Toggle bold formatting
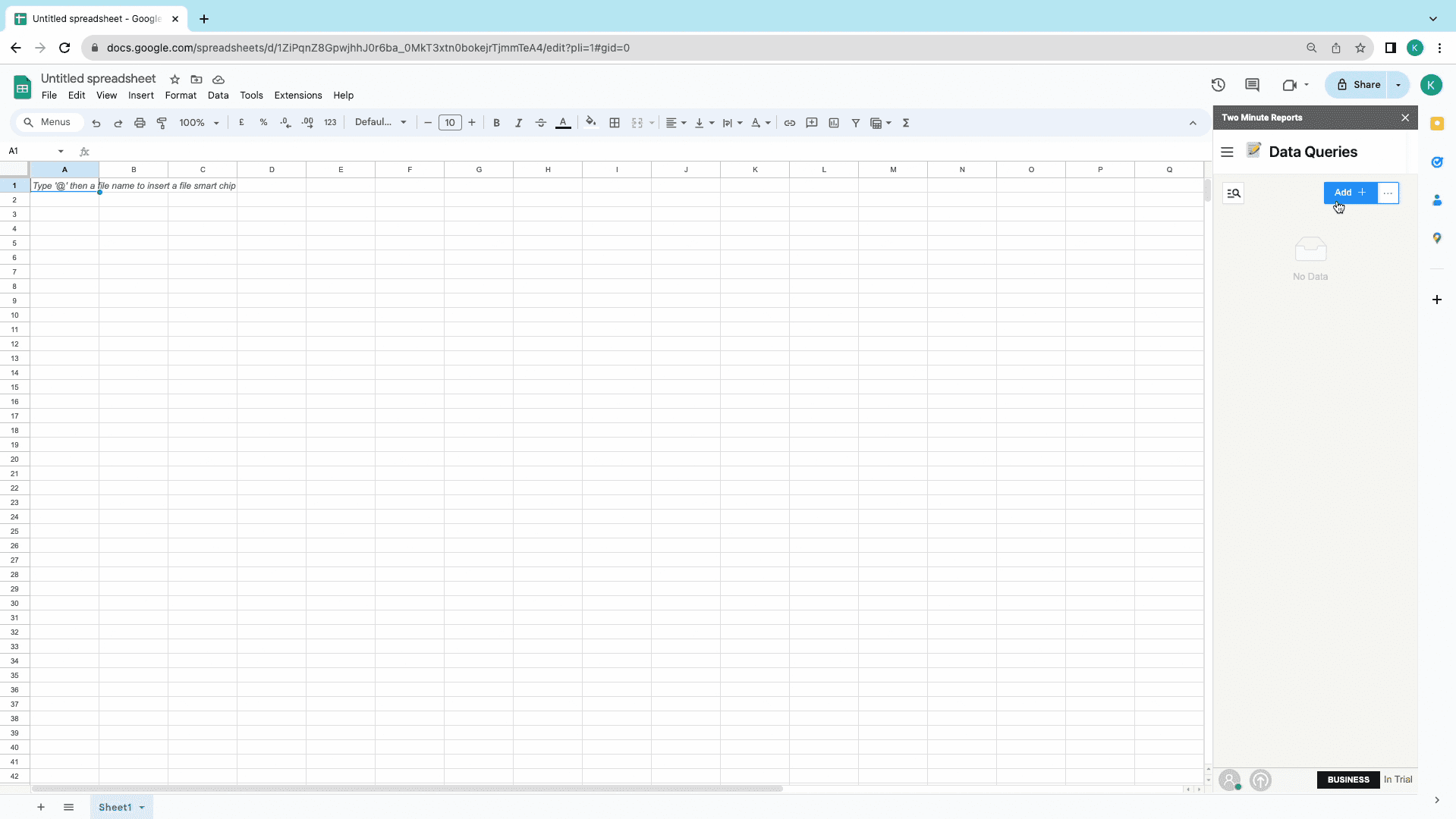 496,123
